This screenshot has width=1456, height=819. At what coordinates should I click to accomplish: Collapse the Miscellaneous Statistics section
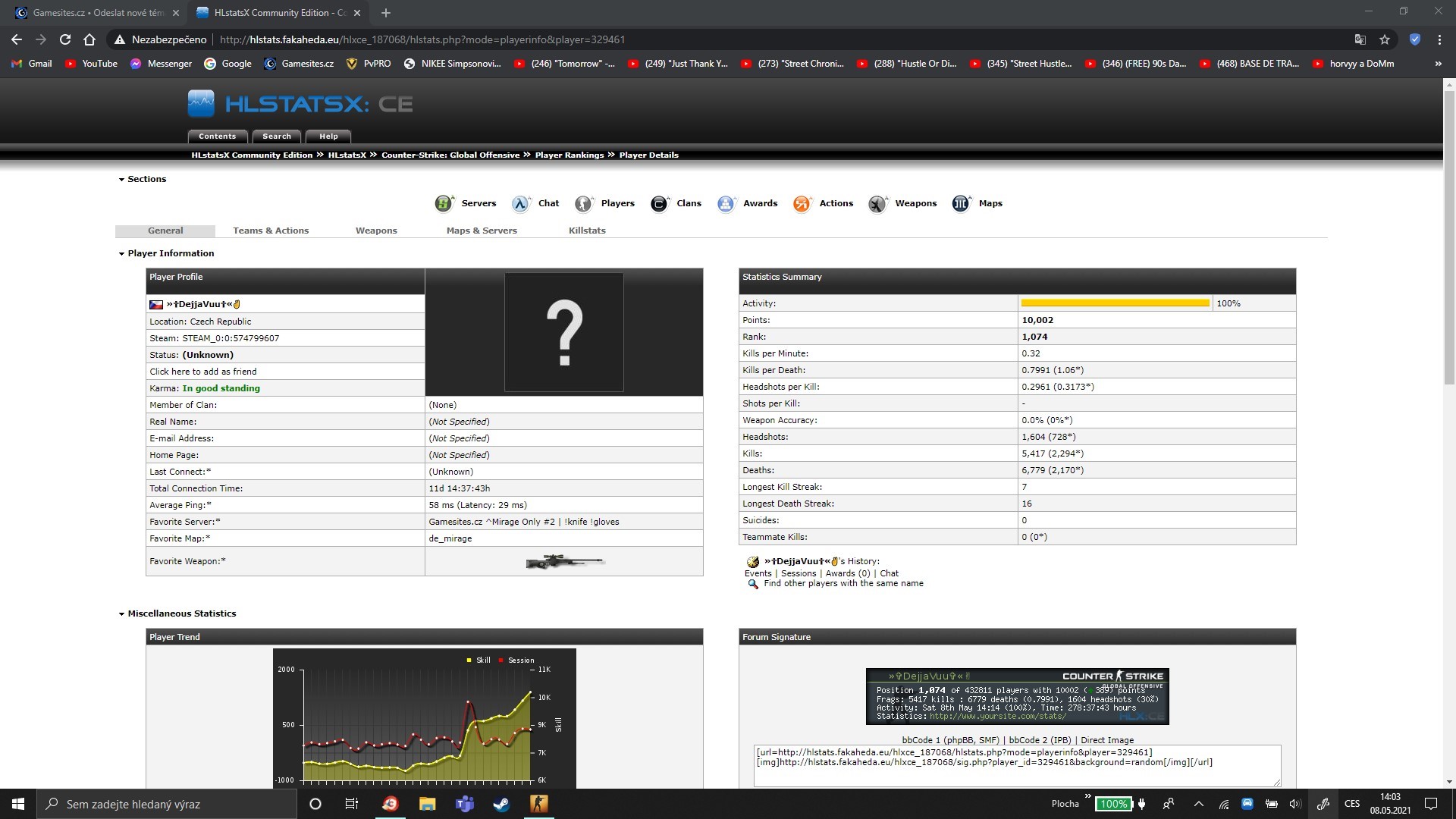click(121, 614)
